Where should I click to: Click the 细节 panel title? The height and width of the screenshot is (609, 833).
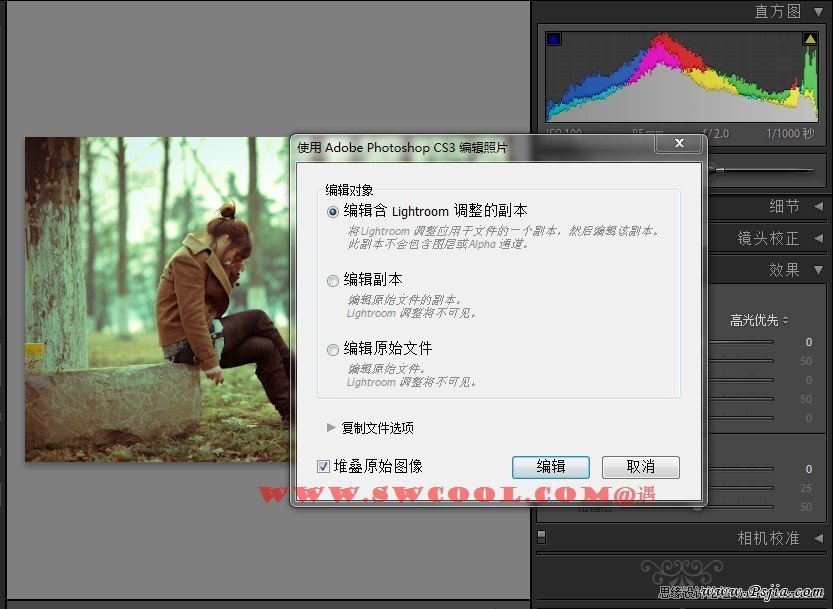tap(784, 206)
